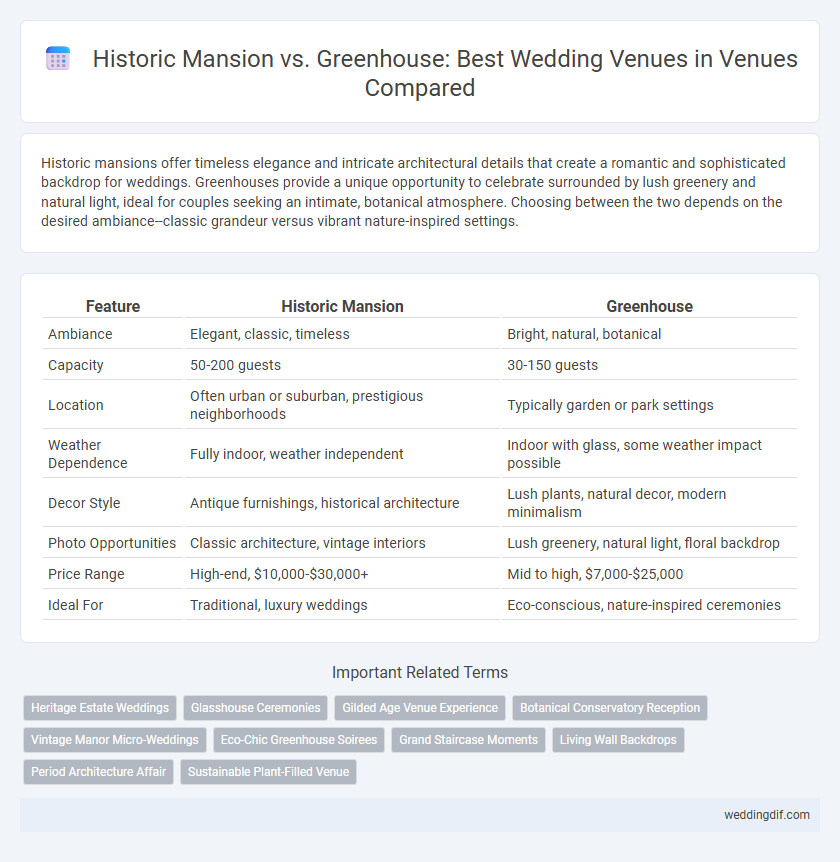Screen dimensions: 840x862
Task: Click the calendar icon beside the title
Action: (x=58, y=59)
